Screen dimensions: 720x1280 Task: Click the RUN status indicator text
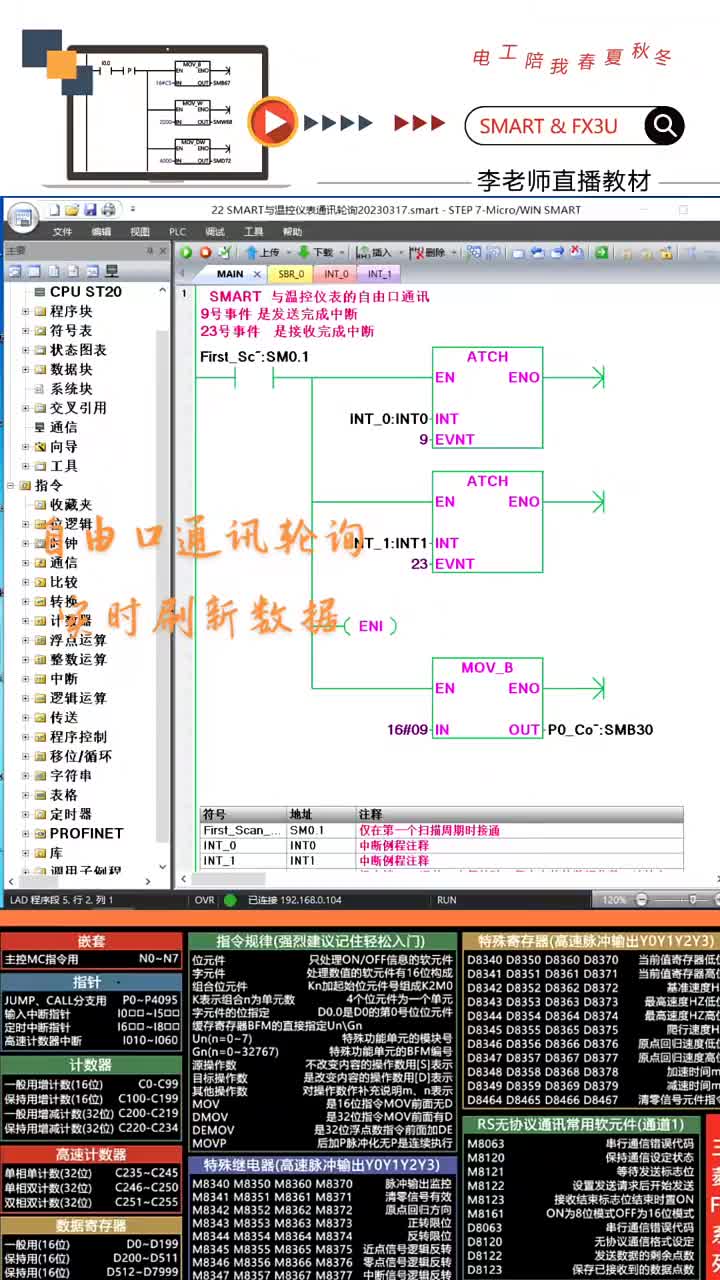pyautogui.click(x=447, y=900)
